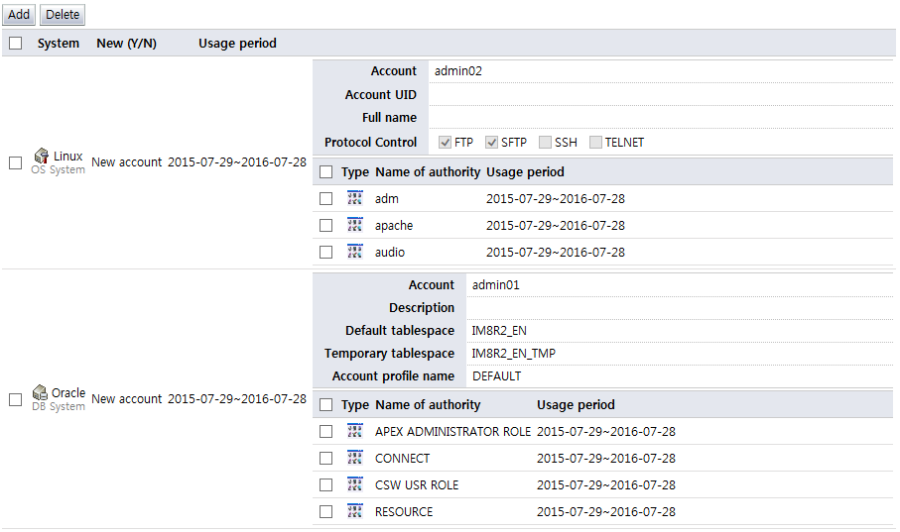900x532 pixels.
Task: Enable the TELNET protocol checkbox
Action: (x=595, y=142)
